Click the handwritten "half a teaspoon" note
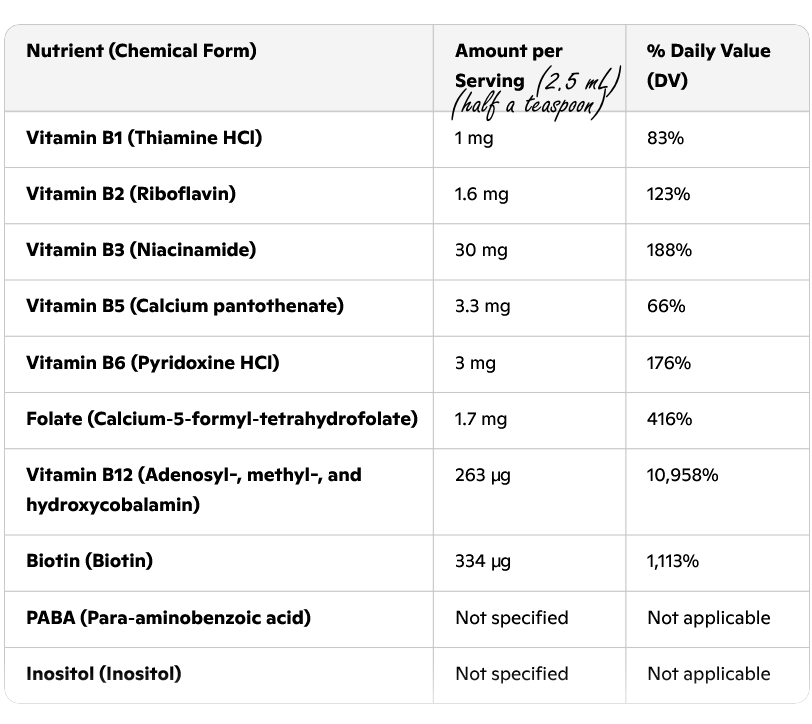Screen dimensions: 812x724 pyautogui.click(x=530, y=103)
